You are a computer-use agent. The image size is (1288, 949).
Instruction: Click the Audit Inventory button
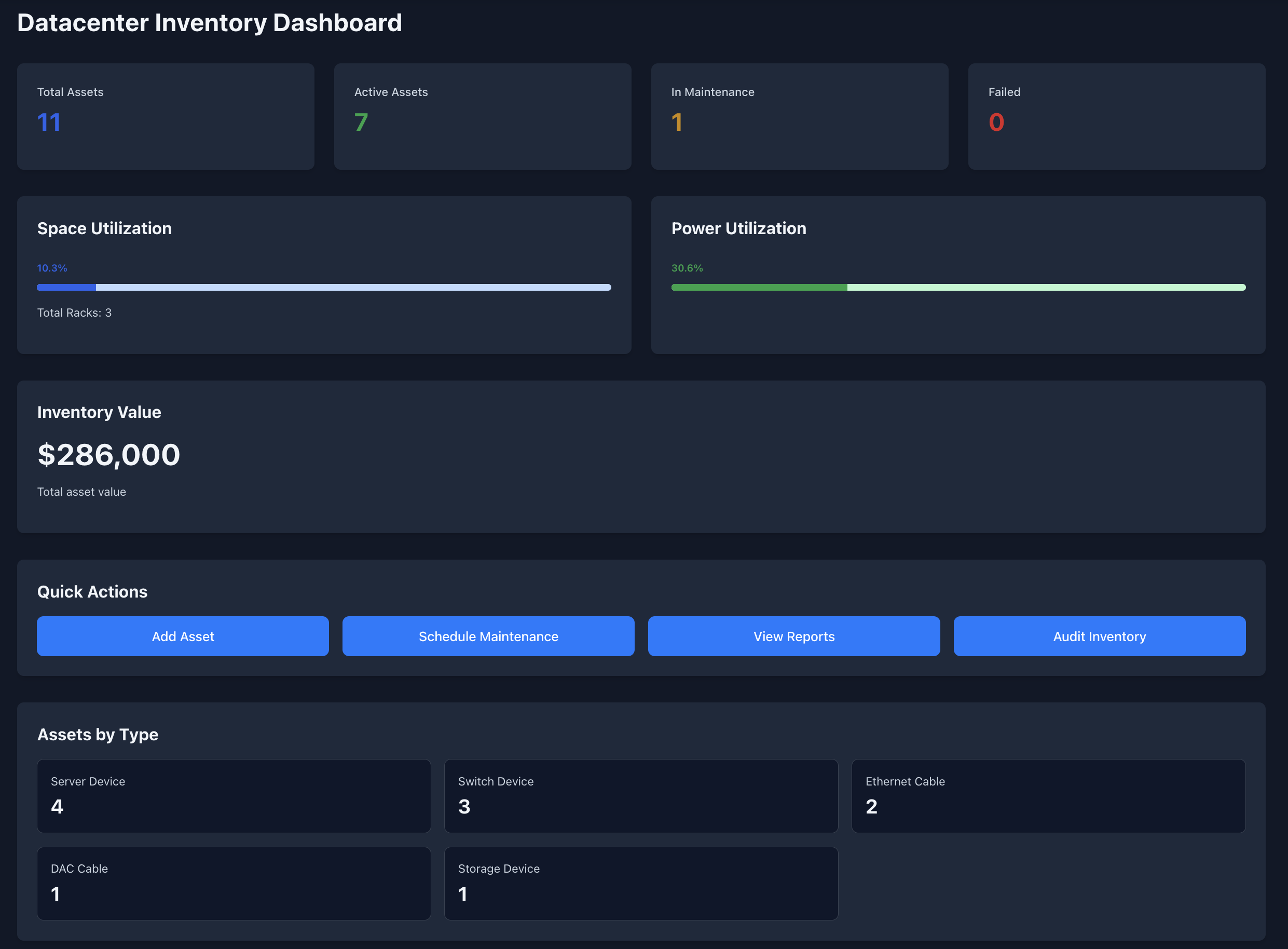[x=1099, y=636]
